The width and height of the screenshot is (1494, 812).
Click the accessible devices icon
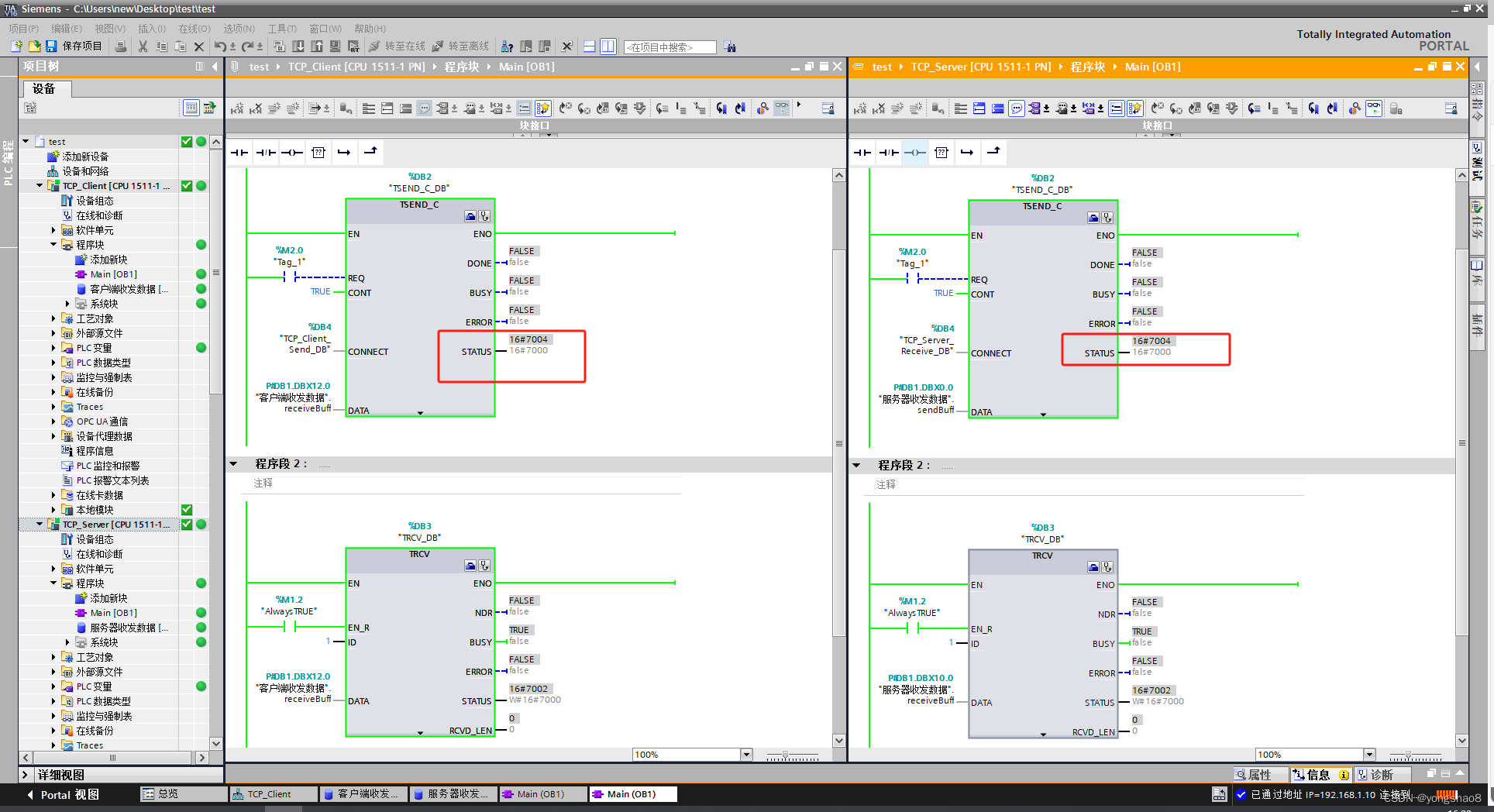[x=507, y=46]
